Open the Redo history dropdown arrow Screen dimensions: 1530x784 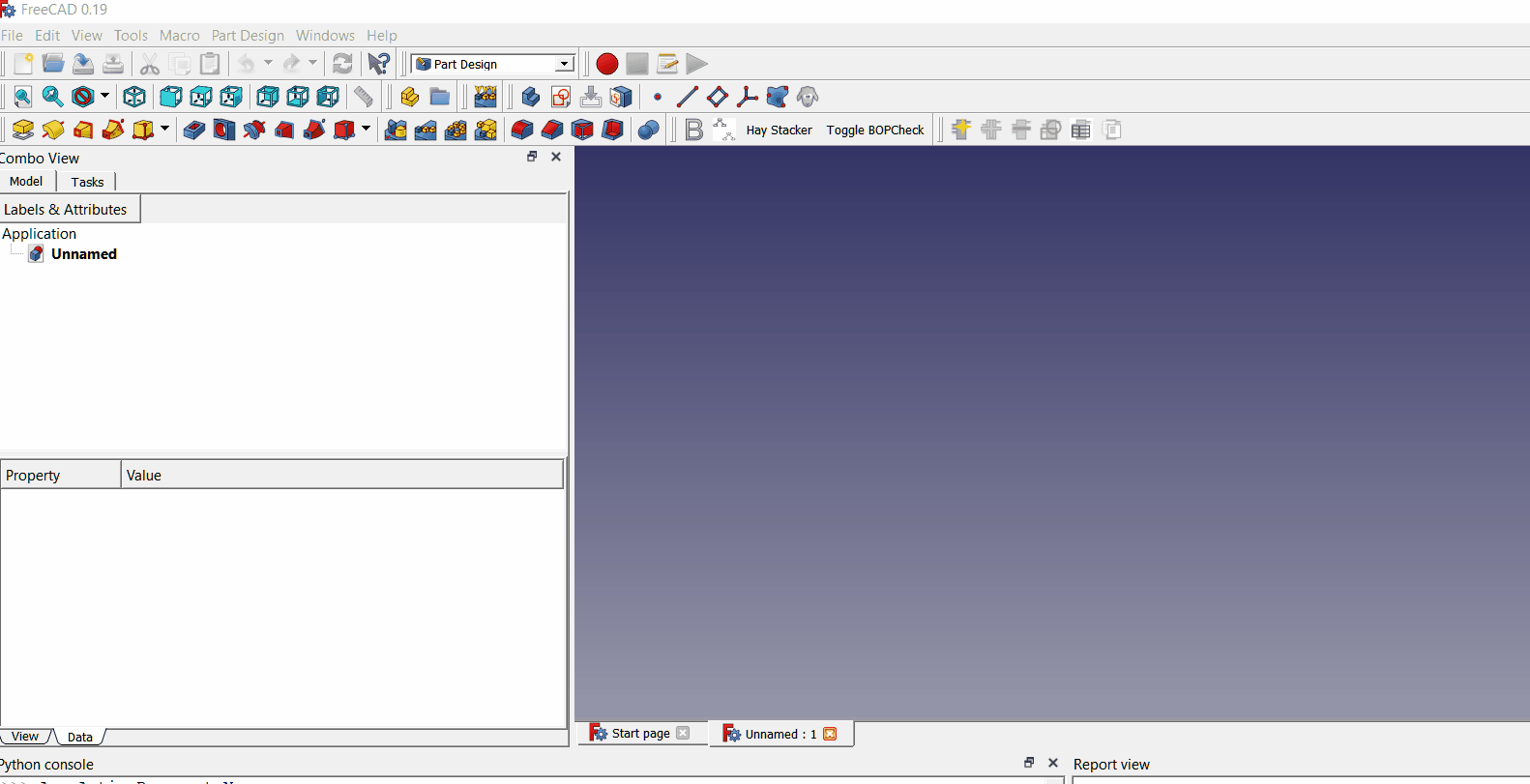click(312, 63)
